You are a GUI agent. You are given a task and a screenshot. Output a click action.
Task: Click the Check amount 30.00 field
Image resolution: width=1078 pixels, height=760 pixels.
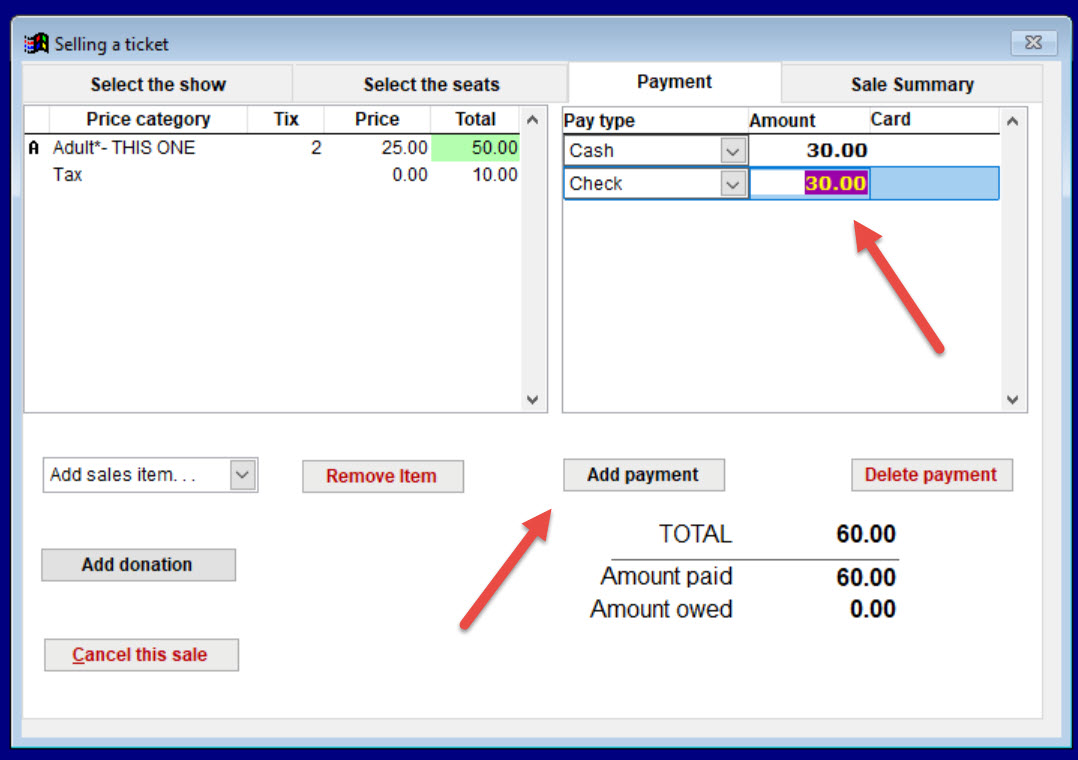[x=809, y=184]
